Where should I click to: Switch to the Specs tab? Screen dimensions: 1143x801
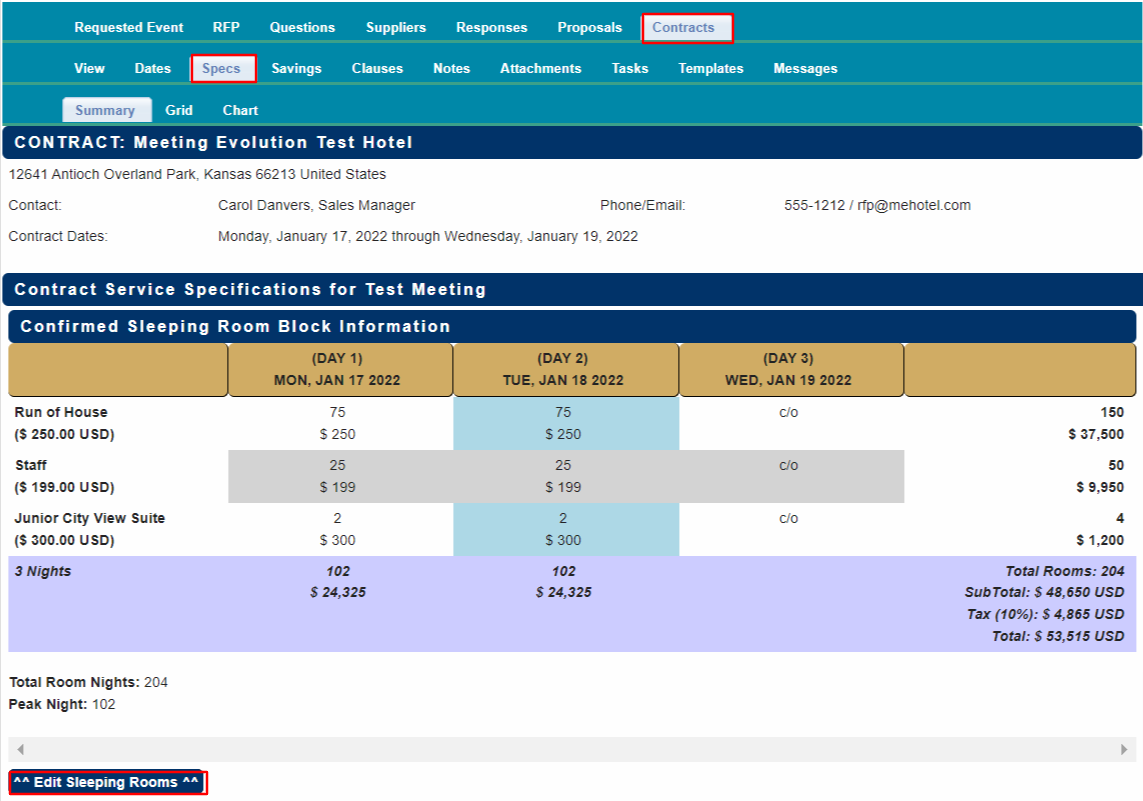(221, 69)
